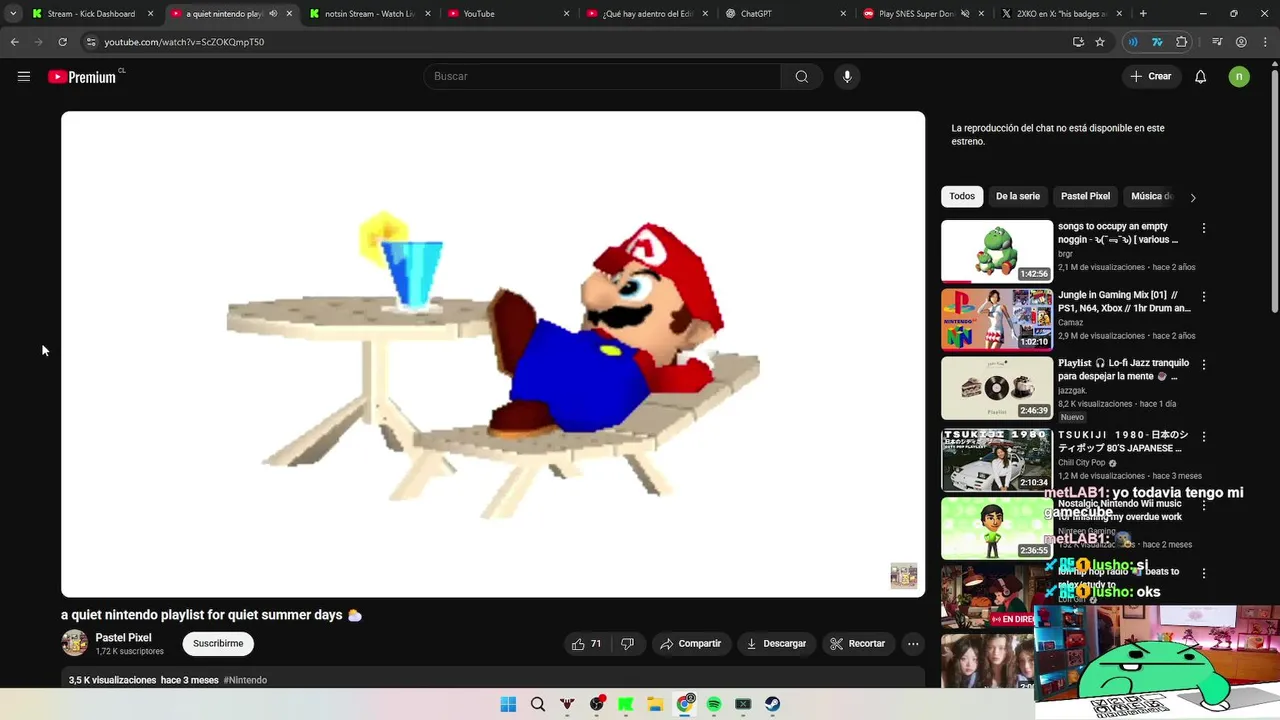The height and width of the screenshot is (720, 1280).
Task: Expand browser tab search dropdown
Action: click(13, 14)
